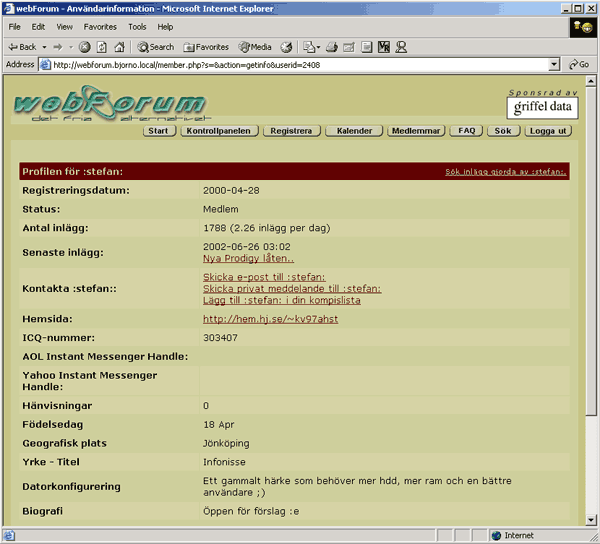
Task: Open the Kalender button
Action: pyautogui.click(x=354, y=131)
